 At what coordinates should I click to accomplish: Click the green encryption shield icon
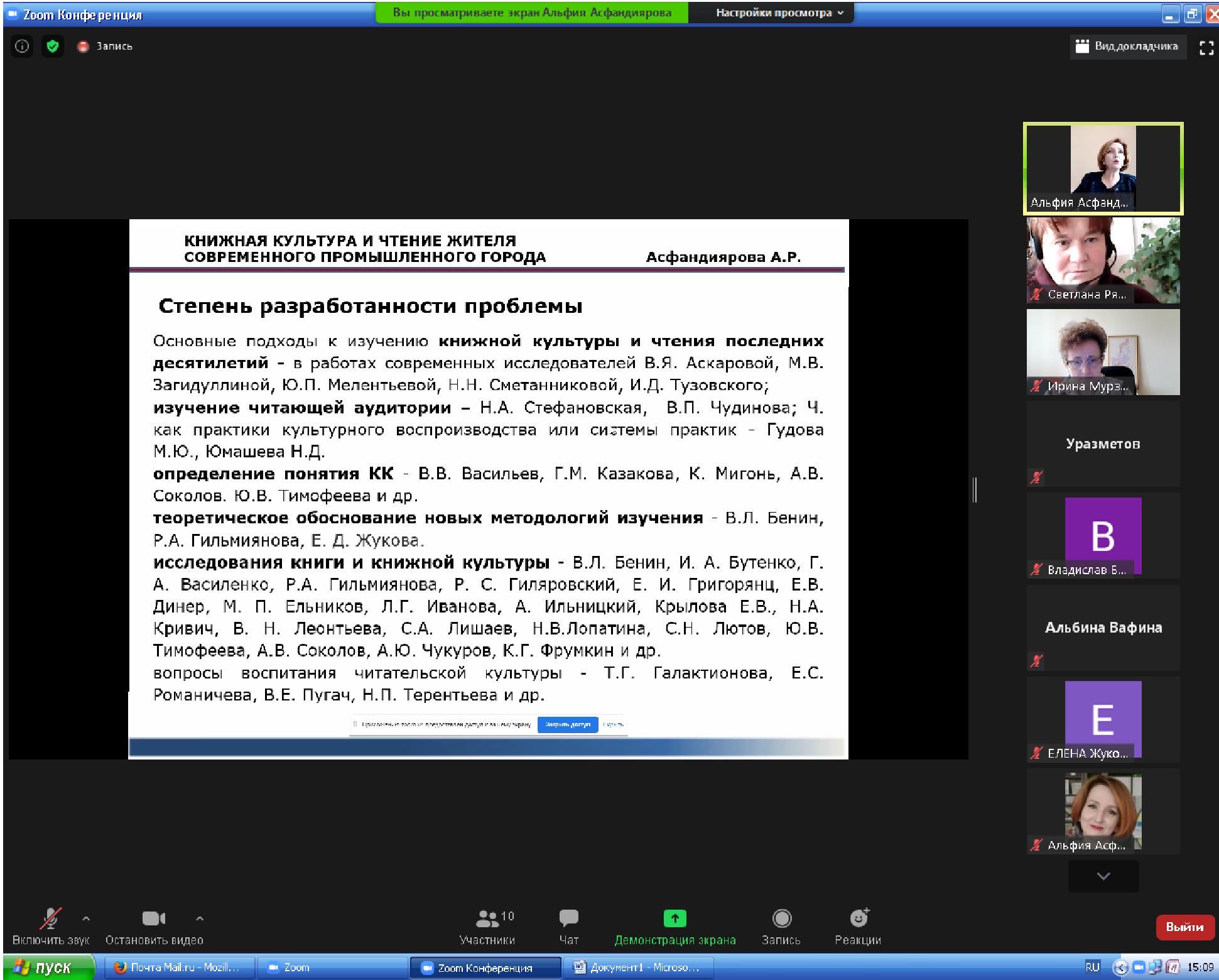[x=53, y=46]
